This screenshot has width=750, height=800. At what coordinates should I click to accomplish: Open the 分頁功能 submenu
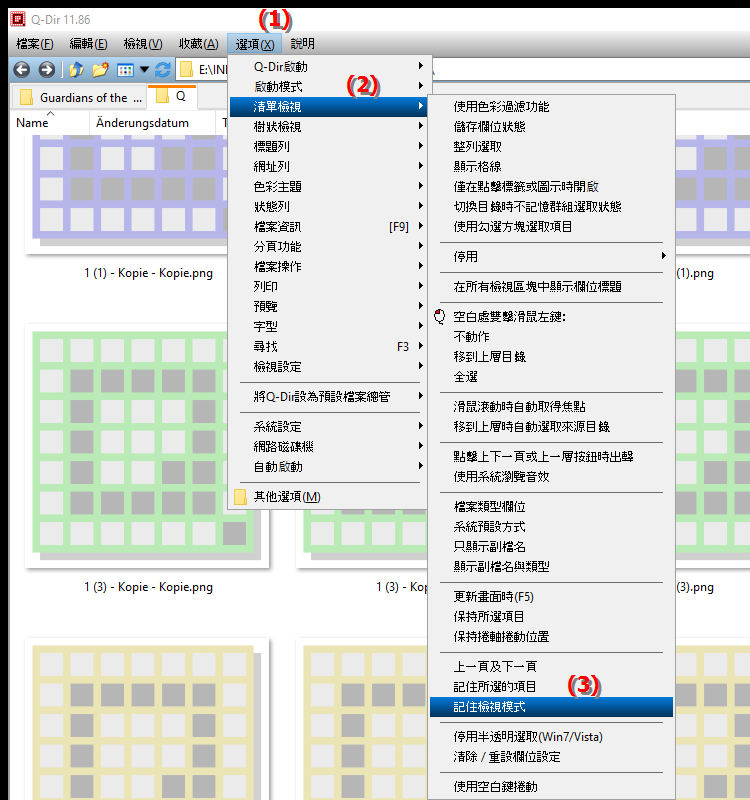point(328,246)
